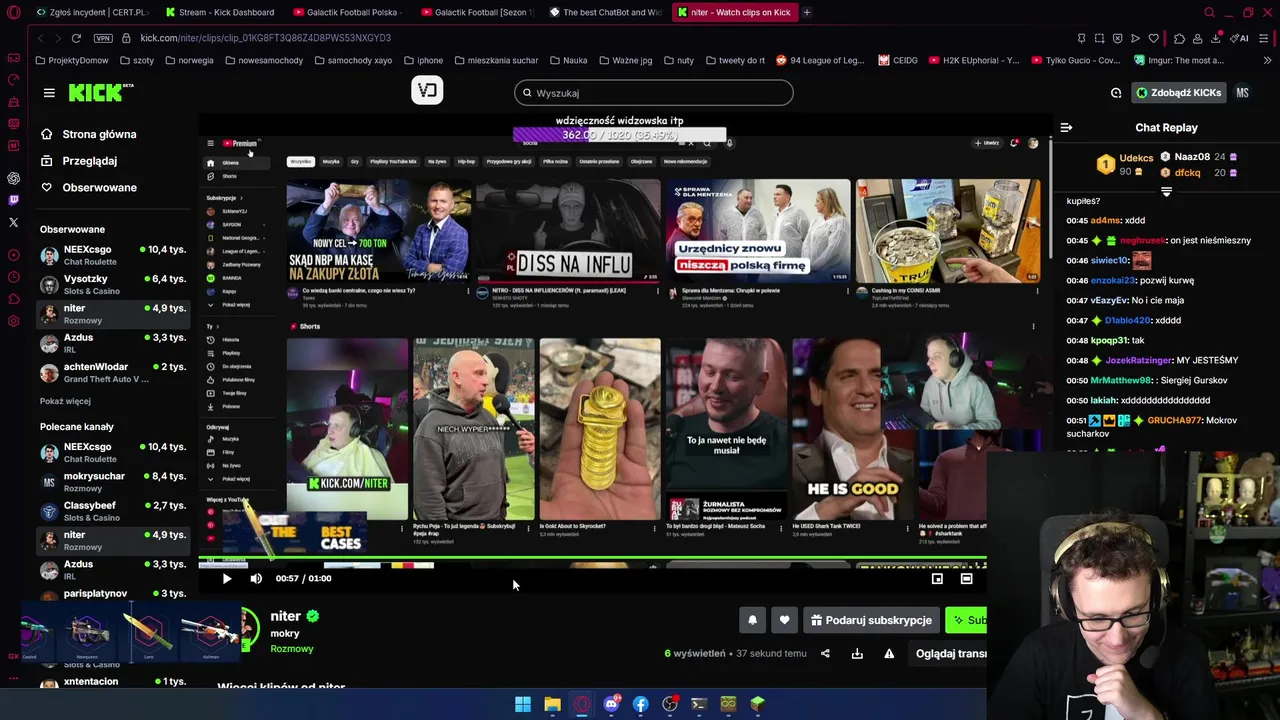
Task: Open X (Twitter) in Opera sidebar
Action: coord(13,222)
